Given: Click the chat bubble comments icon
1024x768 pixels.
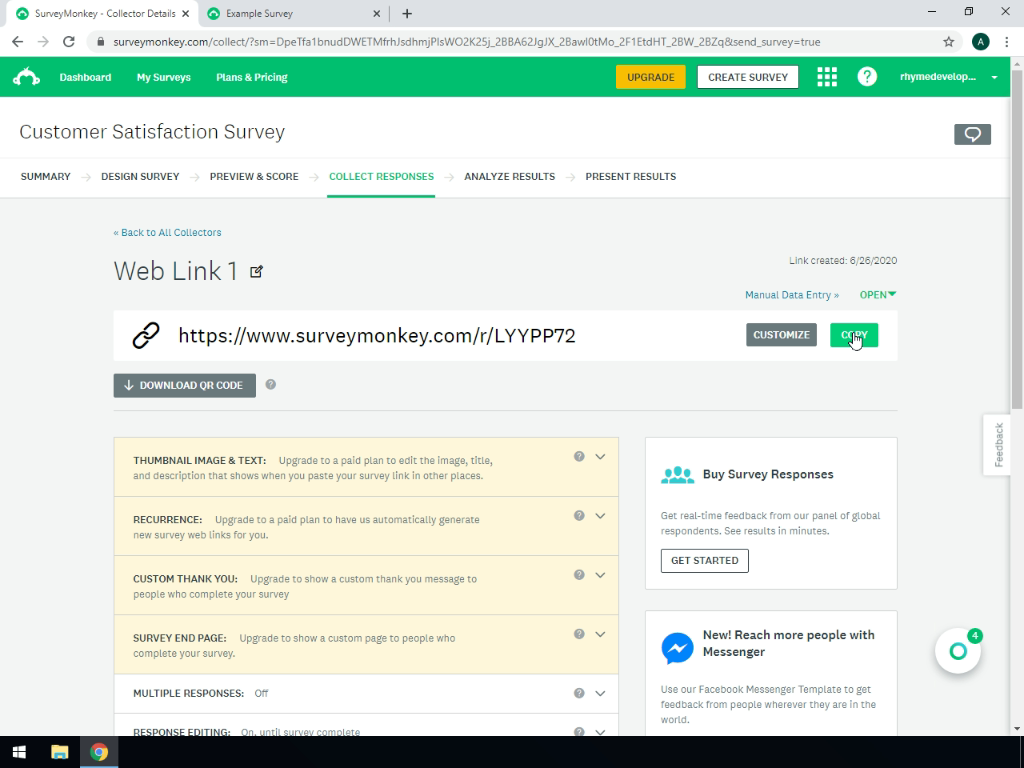Looking at the screenshot, I should (x=972, y=135).
